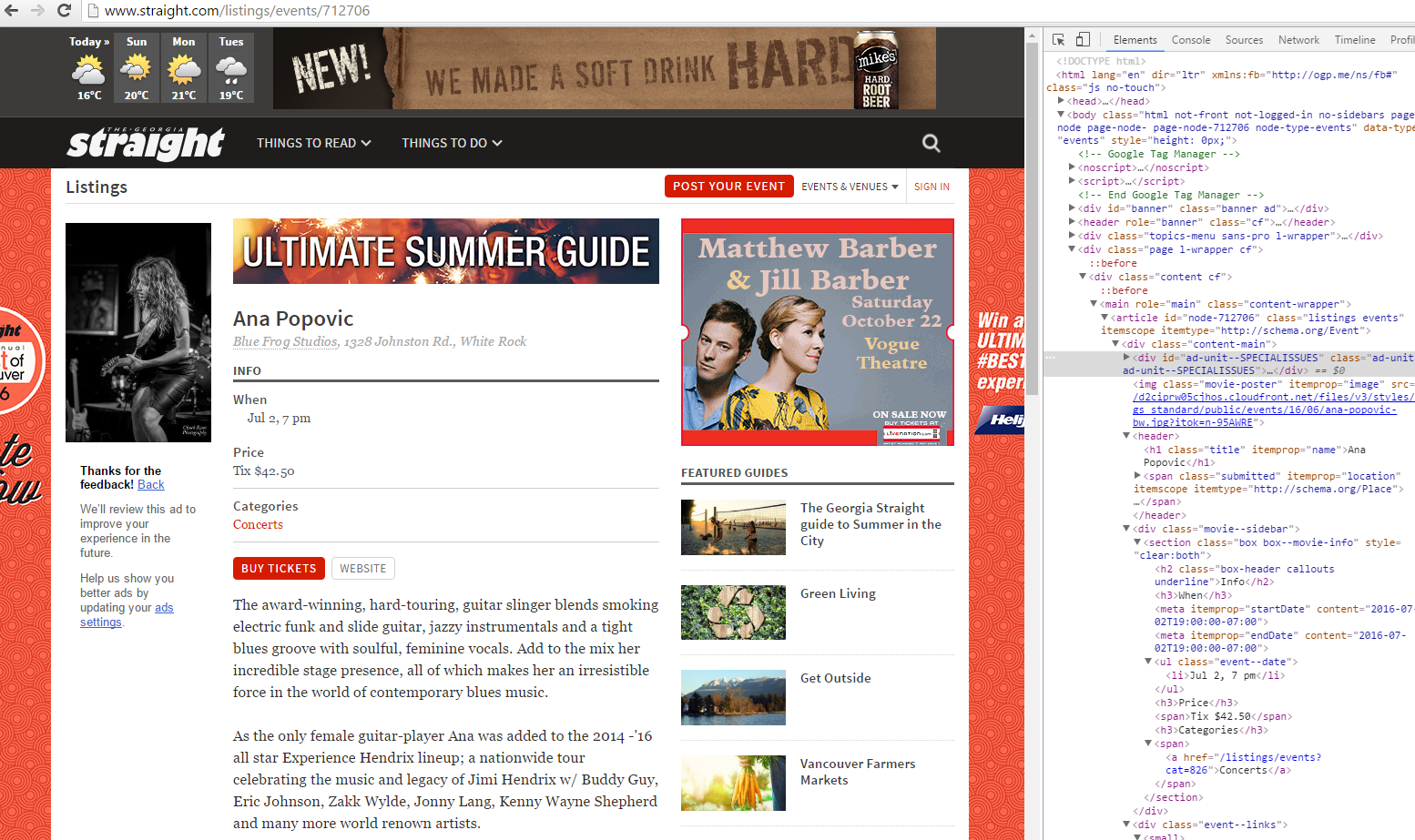The height and width of the screenshot is (840, 1415).
Task: Collapse the article node-712706 element
Action: [1105, 318]
